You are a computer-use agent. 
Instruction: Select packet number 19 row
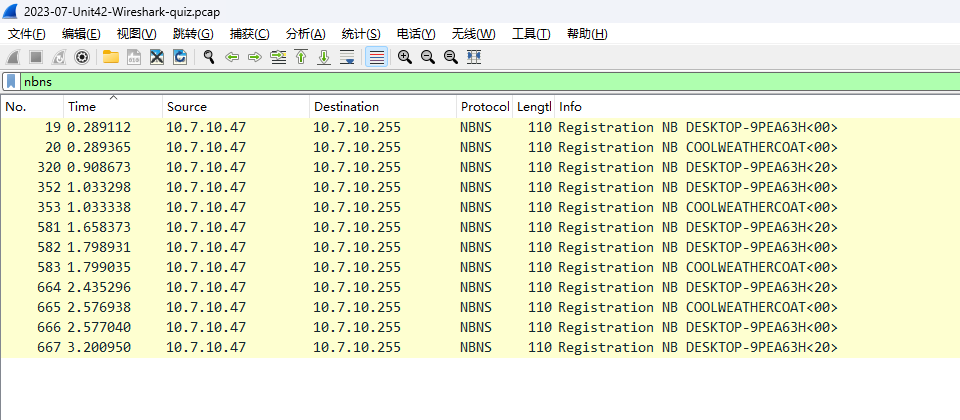[480, 127]
